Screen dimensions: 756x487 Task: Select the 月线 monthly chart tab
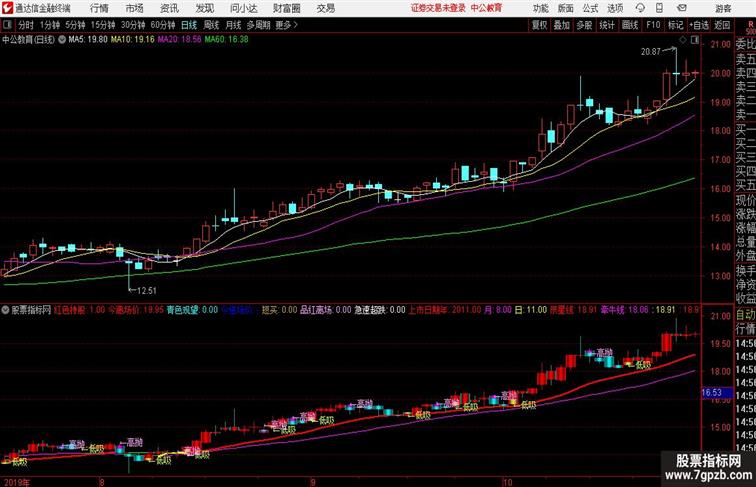click(233, 25)
